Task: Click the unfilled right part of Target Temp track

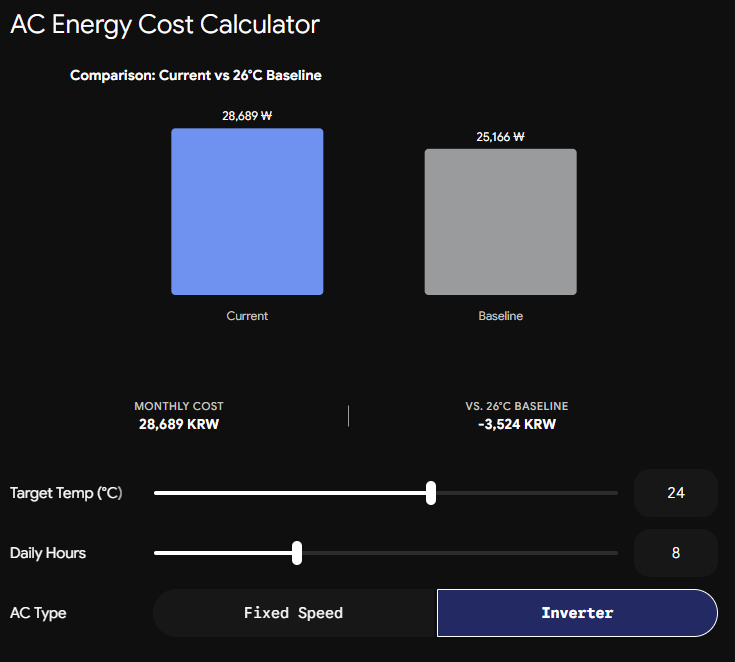Action: pyautogui.click(x=527, y=493)
